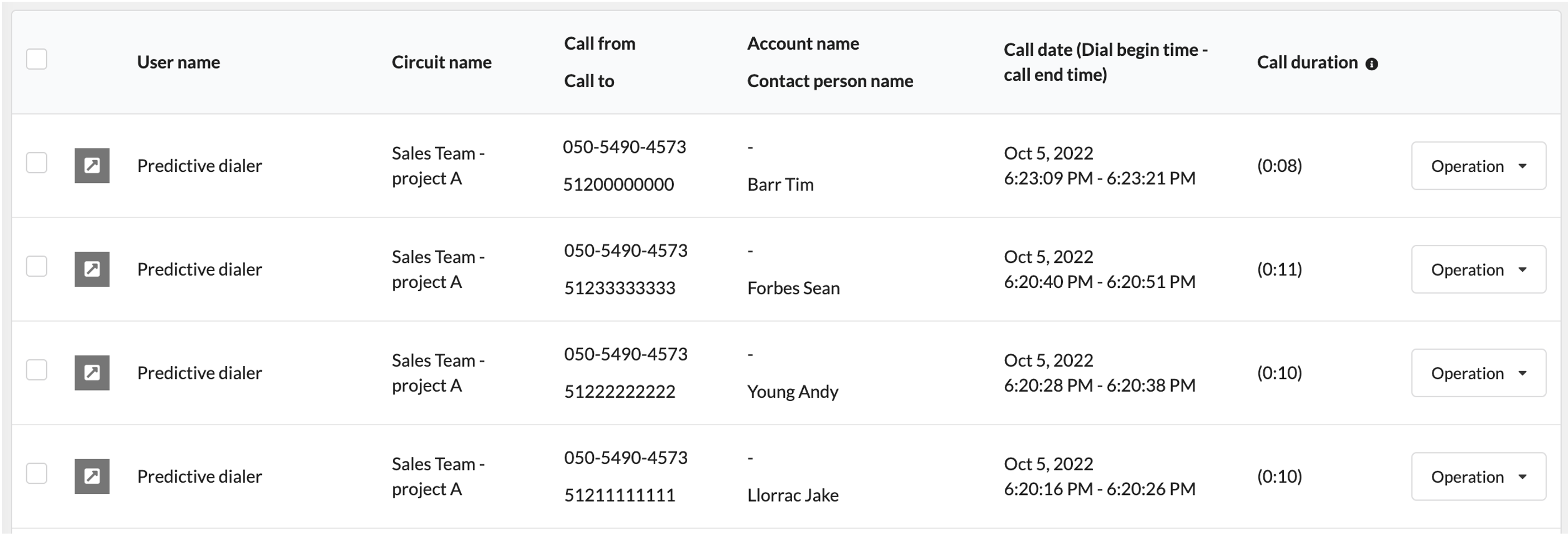
Task: Toggle the select-all checkbox in header
Action: [36, 59]
